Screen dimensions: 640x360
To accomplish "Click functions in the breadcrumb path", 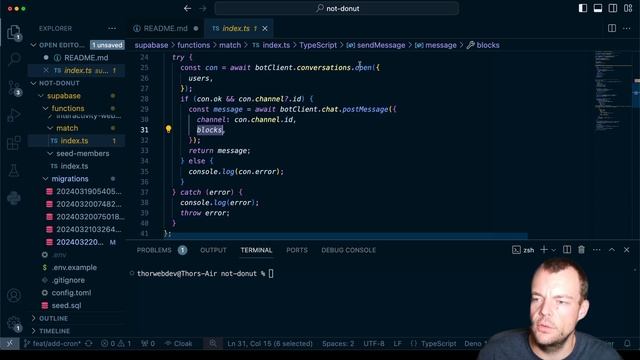I will [x=193, y=45].
